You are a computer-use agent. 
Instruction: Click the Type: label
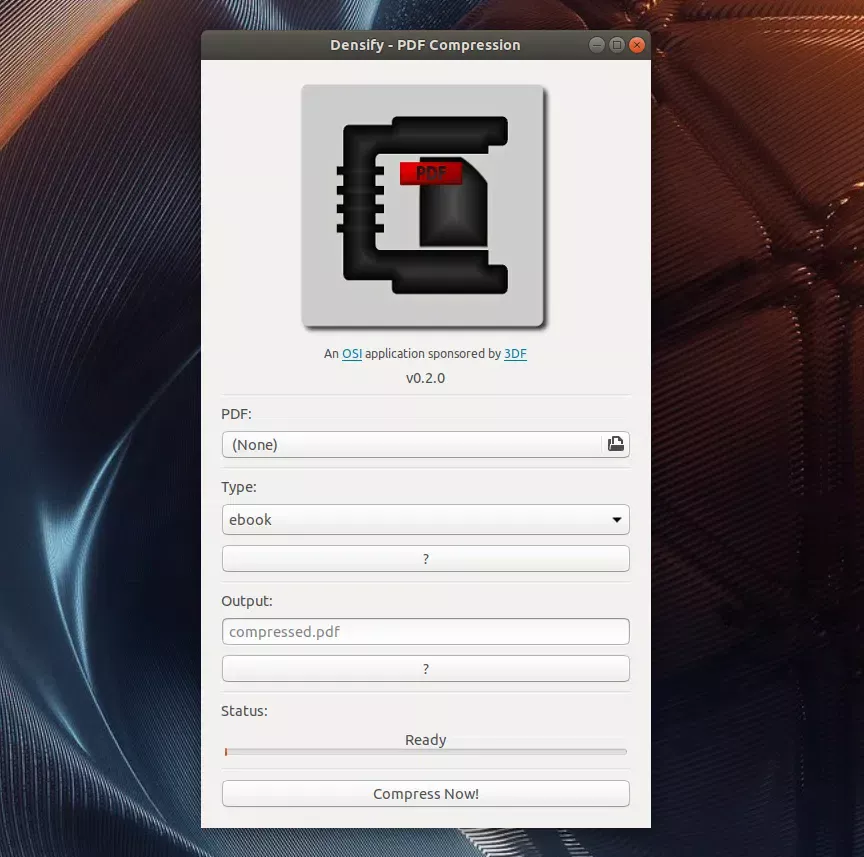coord(239,487)
